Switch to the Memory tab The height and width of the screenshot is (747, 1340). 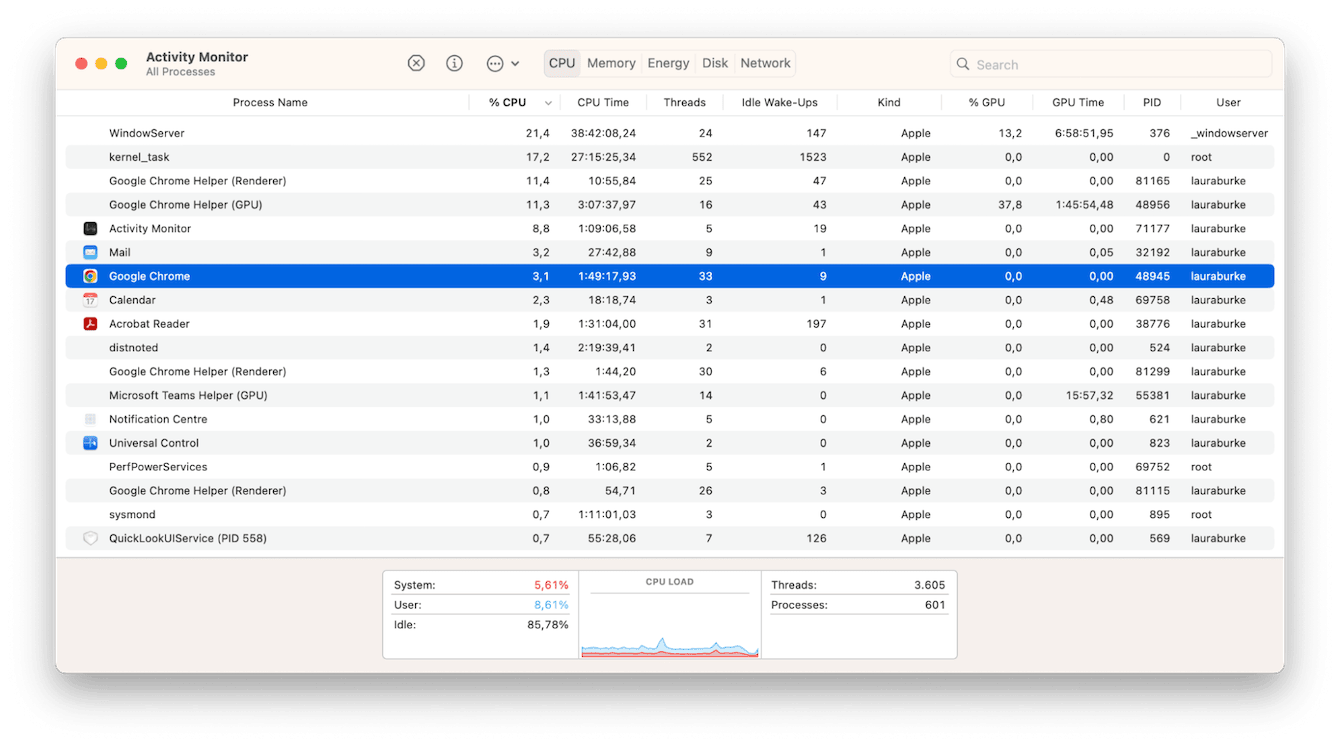pyautogui.click(x=611, y=63)
